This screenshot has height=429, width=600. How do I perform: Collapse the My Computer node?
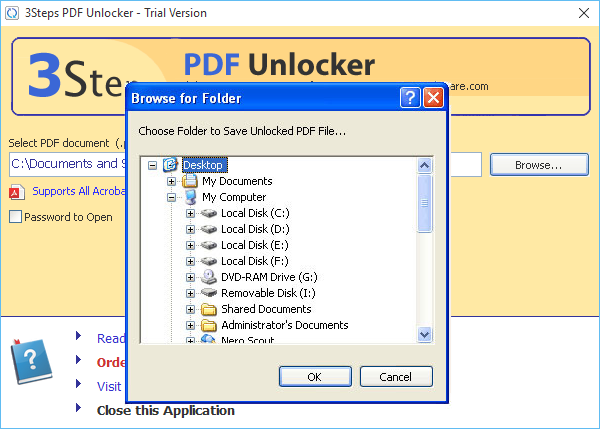click(x=171, y=197)
